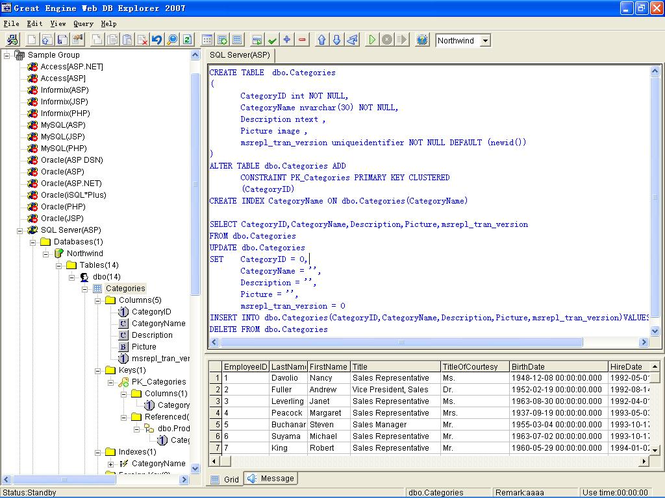
Task: Click the blue up arrow icon
Action: pos(322,40)
